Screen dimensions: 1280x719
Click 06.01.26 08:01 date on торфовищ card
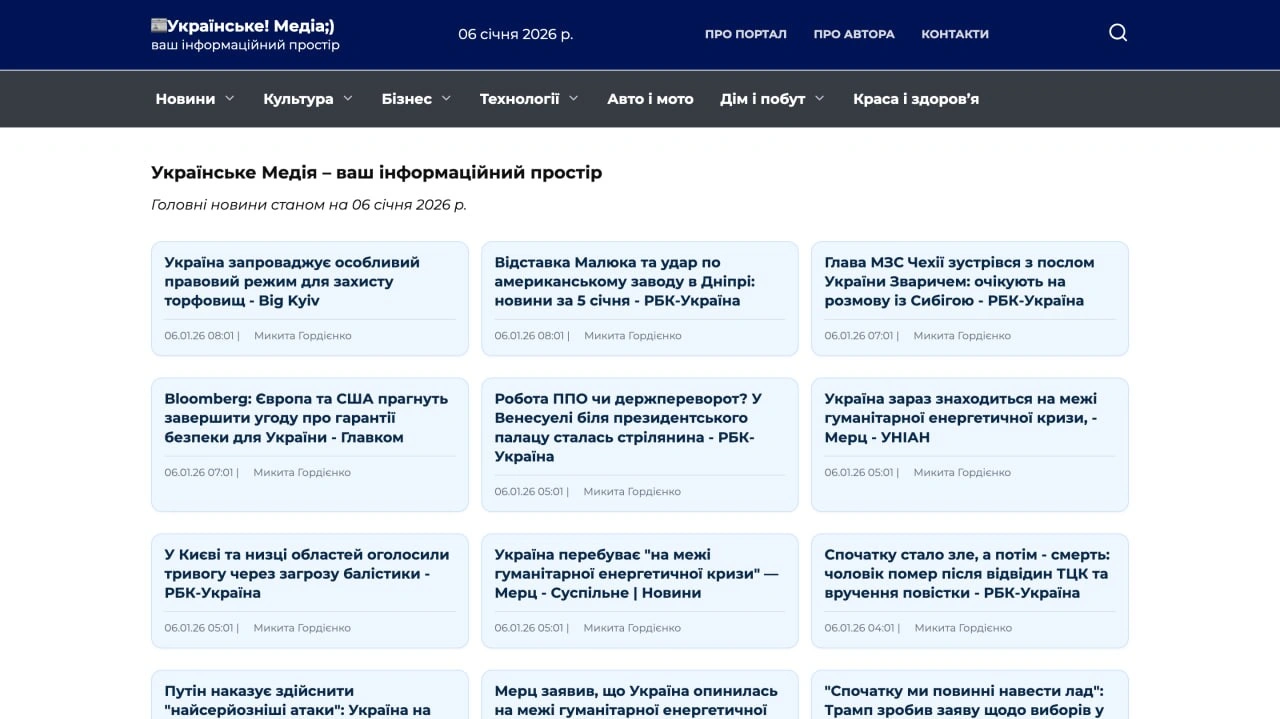click(199, 336)
